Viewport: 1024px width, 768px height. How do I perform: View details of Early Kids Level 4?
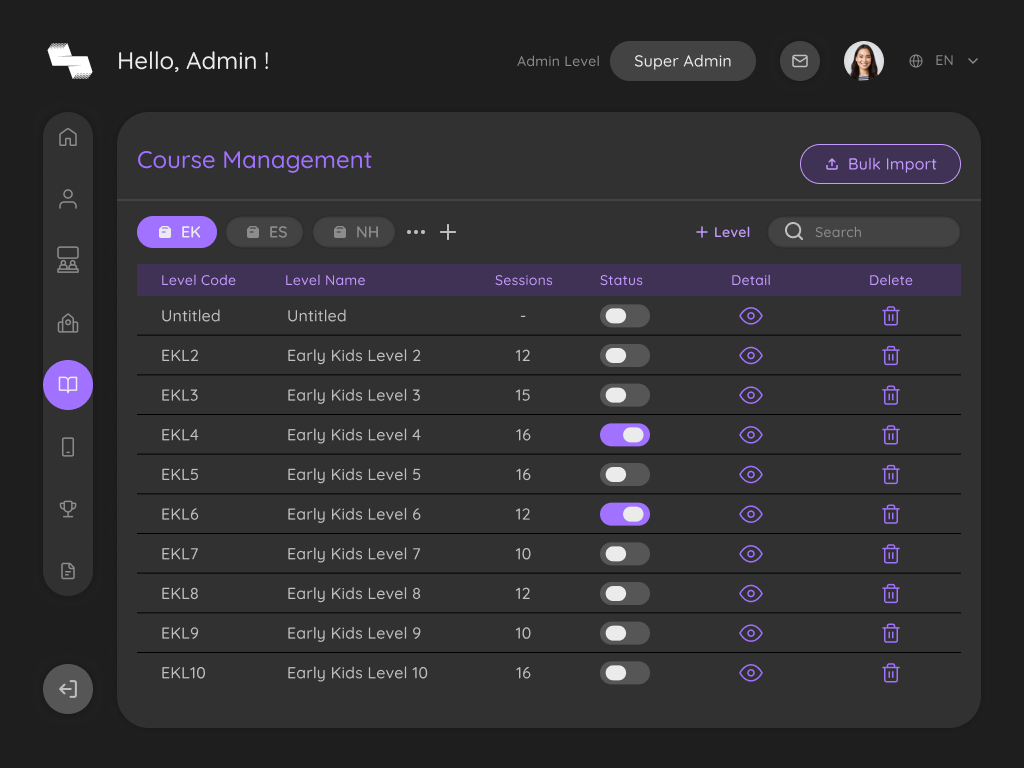pyautogui.click(x=751, y=435)
